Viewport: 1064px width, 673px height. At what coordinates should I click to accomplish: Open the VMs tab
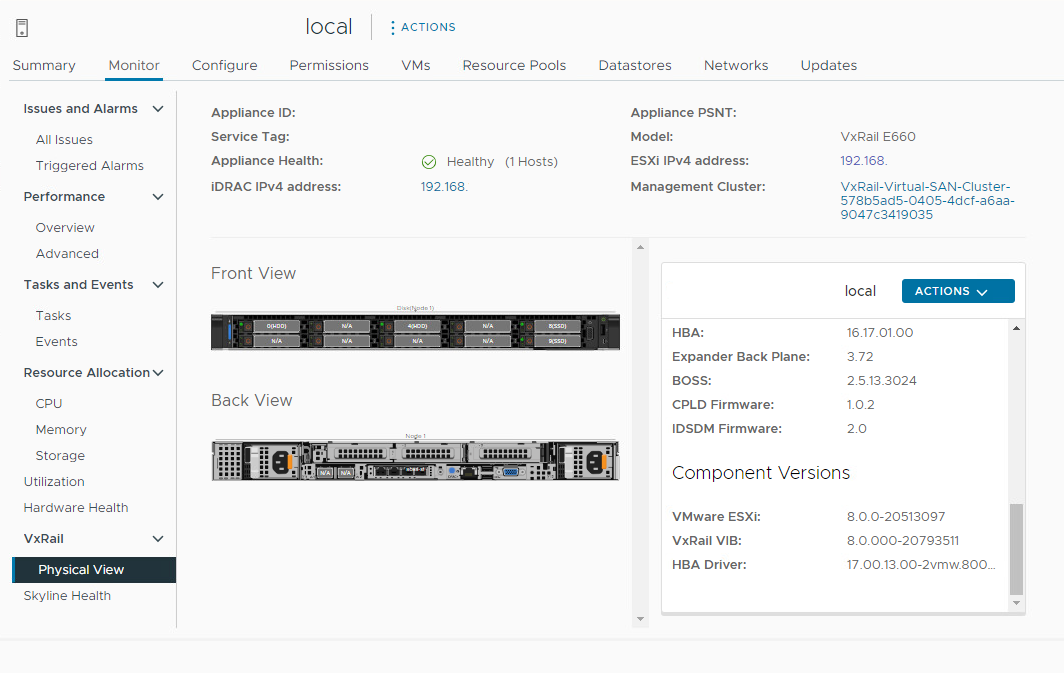[x=415, y=65]
